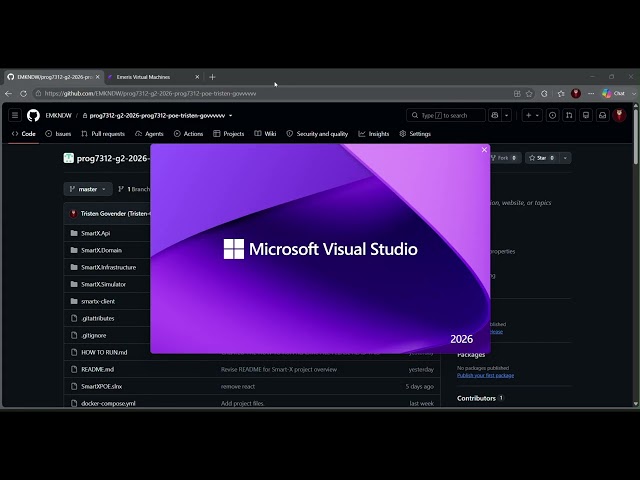The height and width of the screenshot is (480, 640).
Task: Open the Agents tab
Action: tap(149, 134)
